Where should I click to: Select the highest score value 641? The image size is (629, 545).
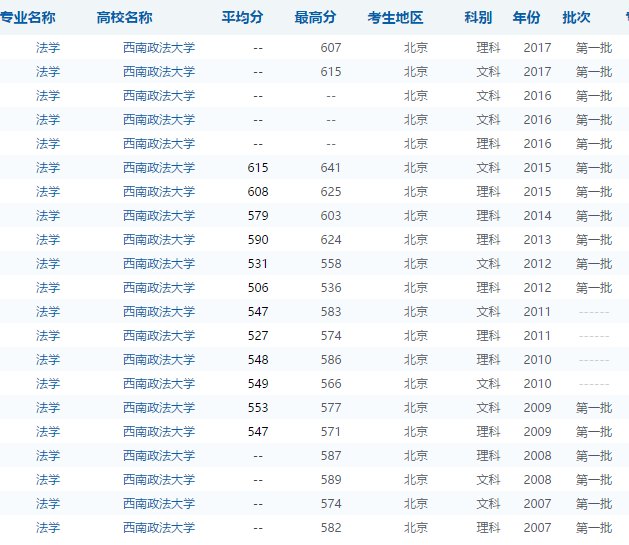pyautogui.click(x=331, y=168)
